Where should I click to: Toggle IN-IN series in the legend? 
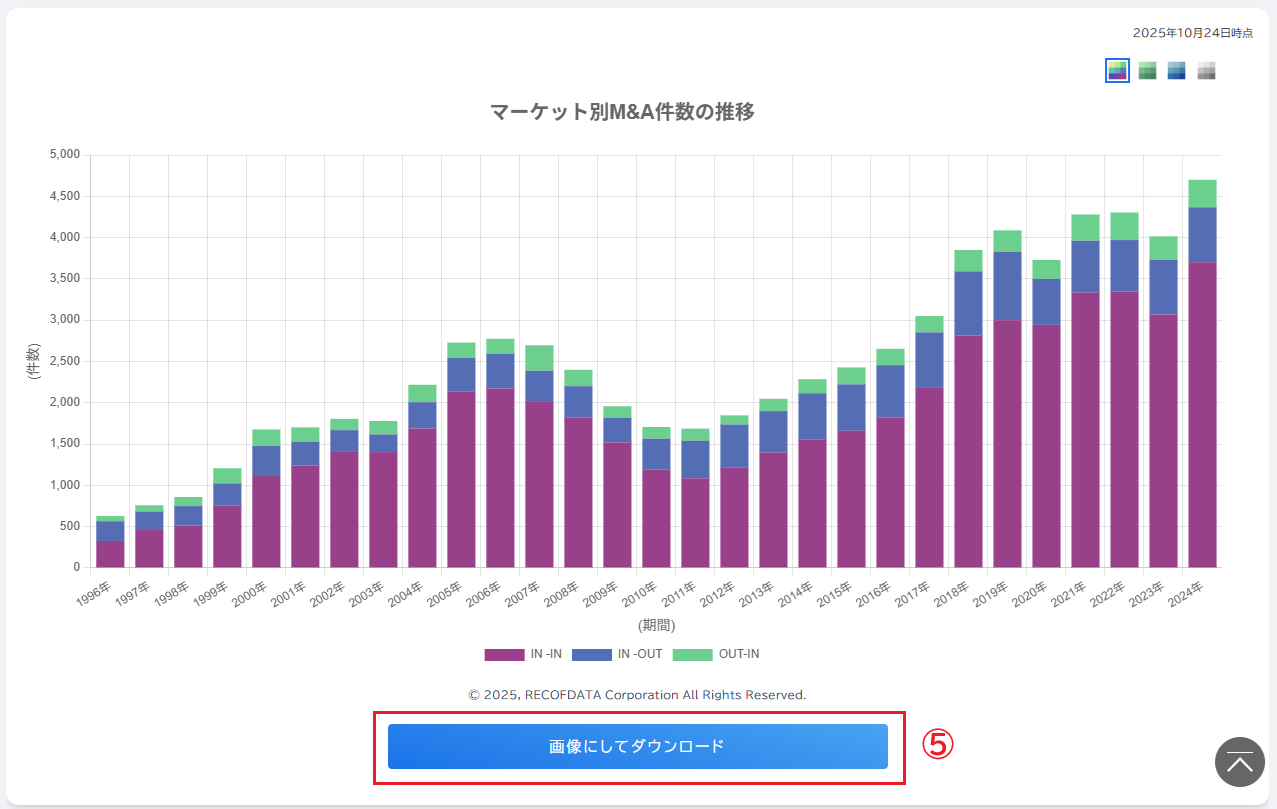546,654
